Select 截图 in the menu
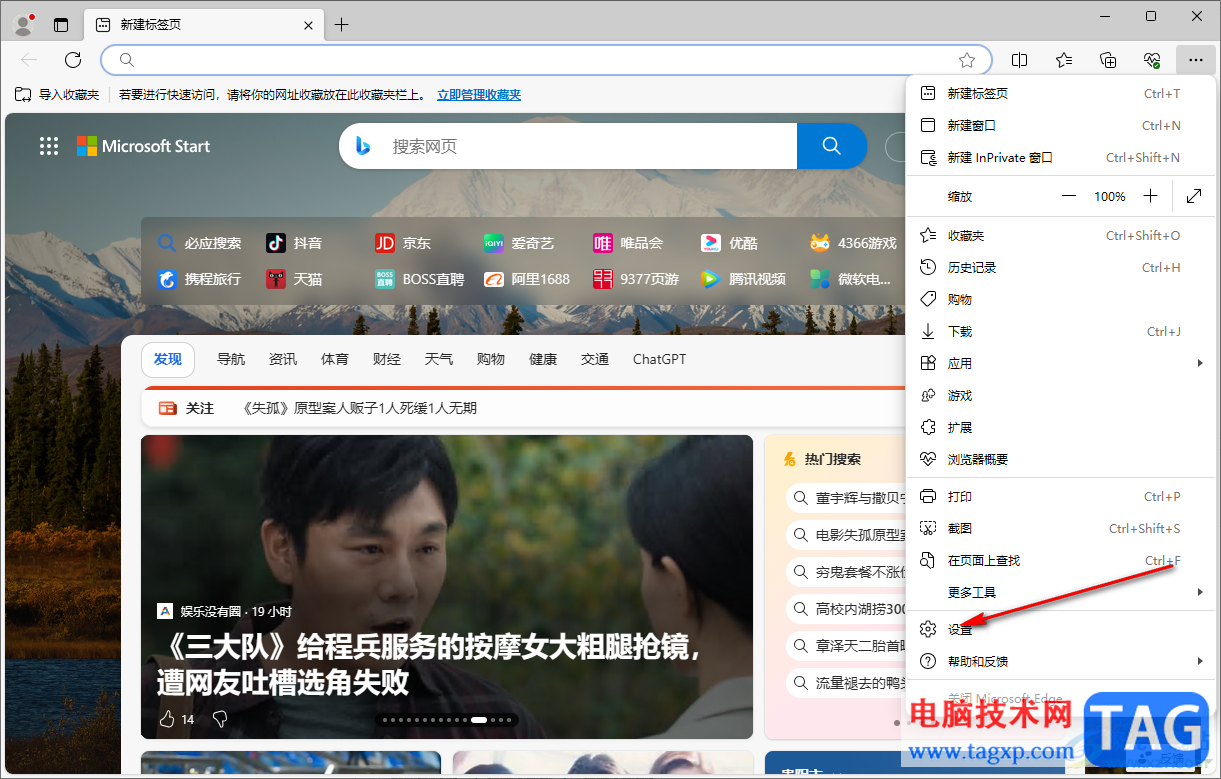 click(x=1062, y=528)
